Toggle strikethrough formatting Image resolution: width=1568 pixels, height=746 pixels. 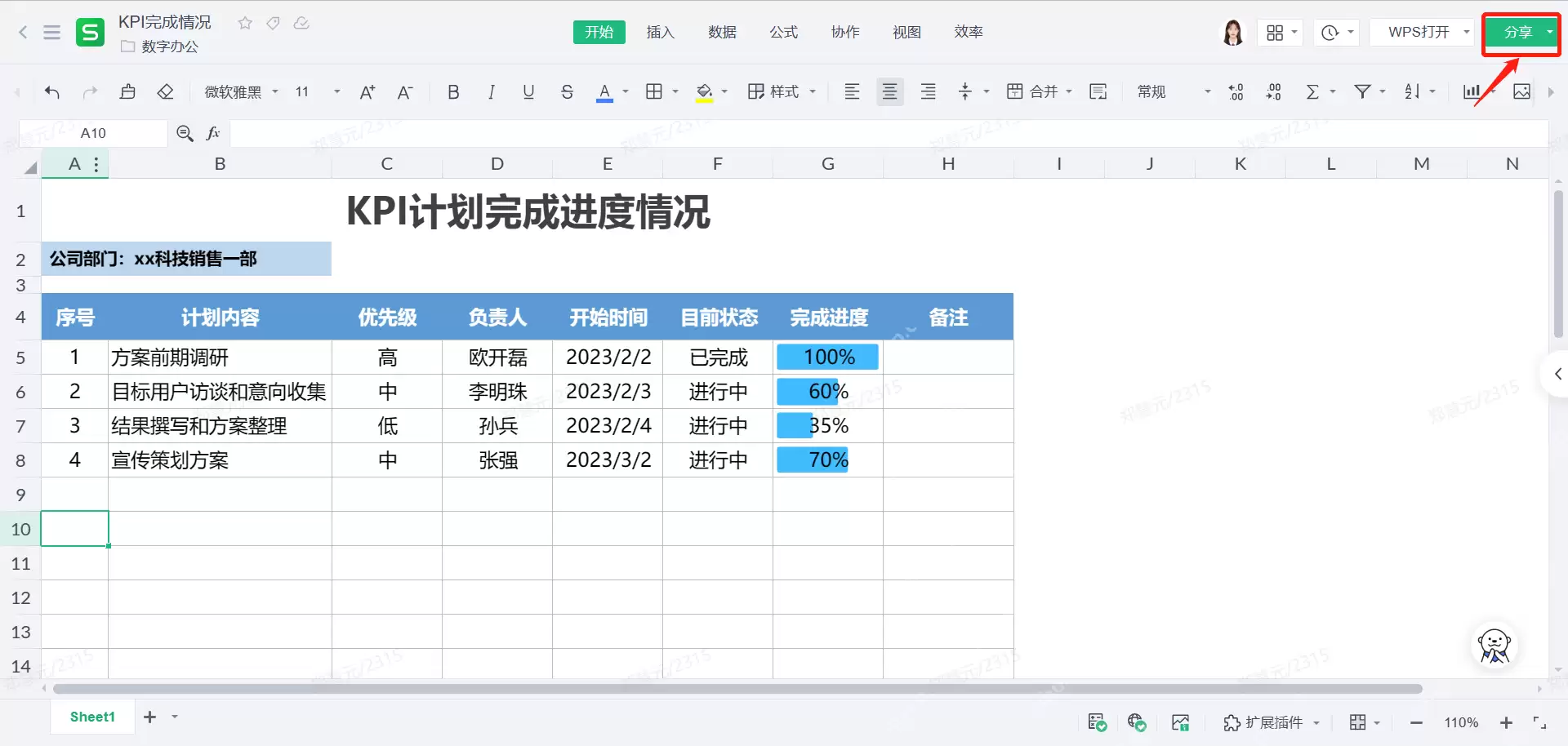click(x=567, y=92)
